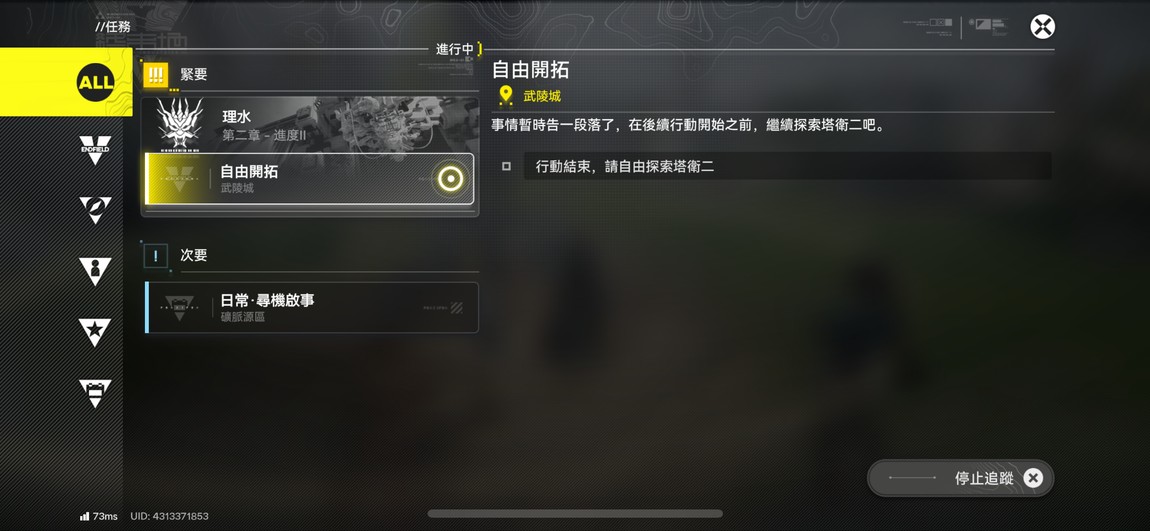Screen dimensions: 1150x531
Task: Select the 自由開拓 mission entry
Action: 310,179
